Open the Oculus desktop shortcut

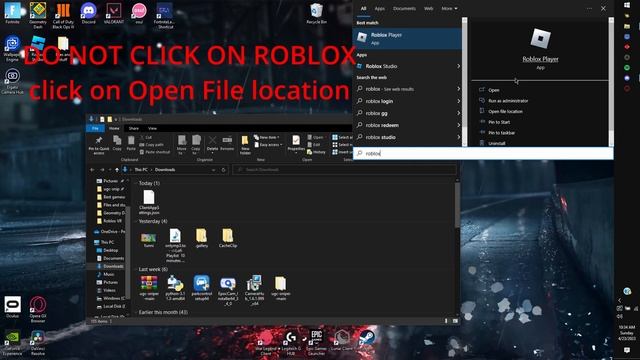coord(12,307)
